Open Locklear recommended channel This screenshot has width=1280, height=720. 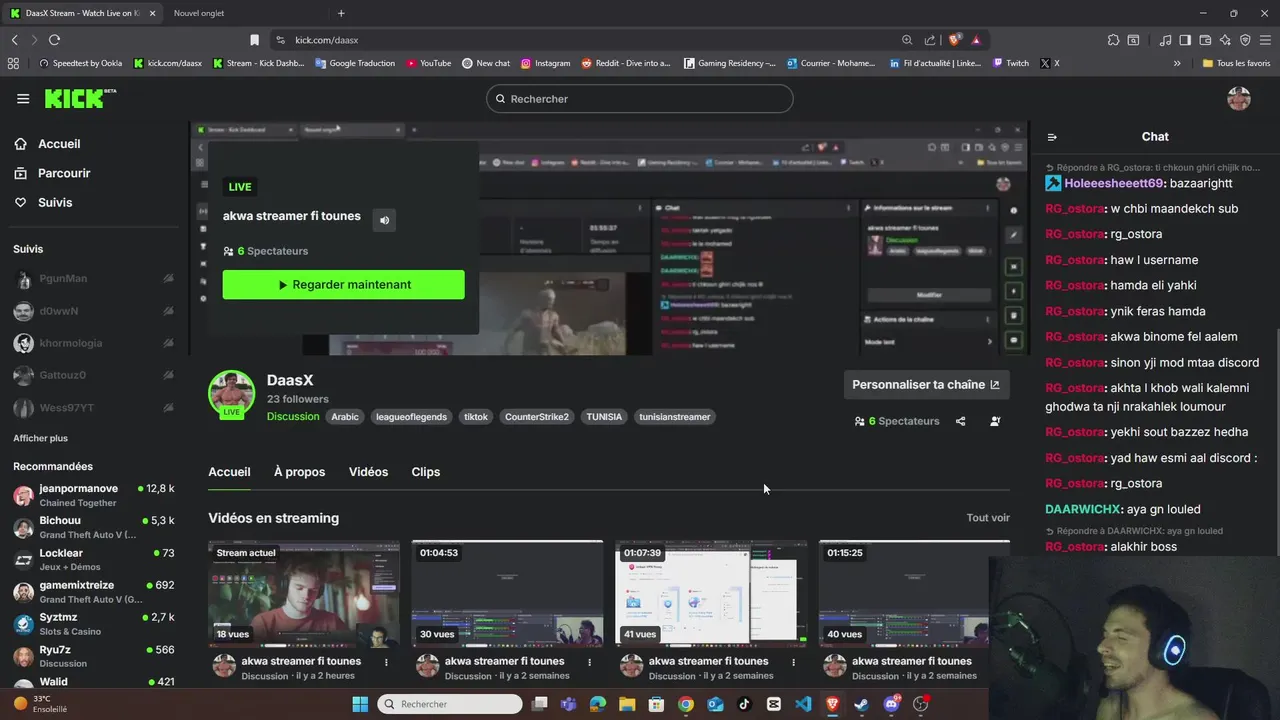click(x=94, y=559)
